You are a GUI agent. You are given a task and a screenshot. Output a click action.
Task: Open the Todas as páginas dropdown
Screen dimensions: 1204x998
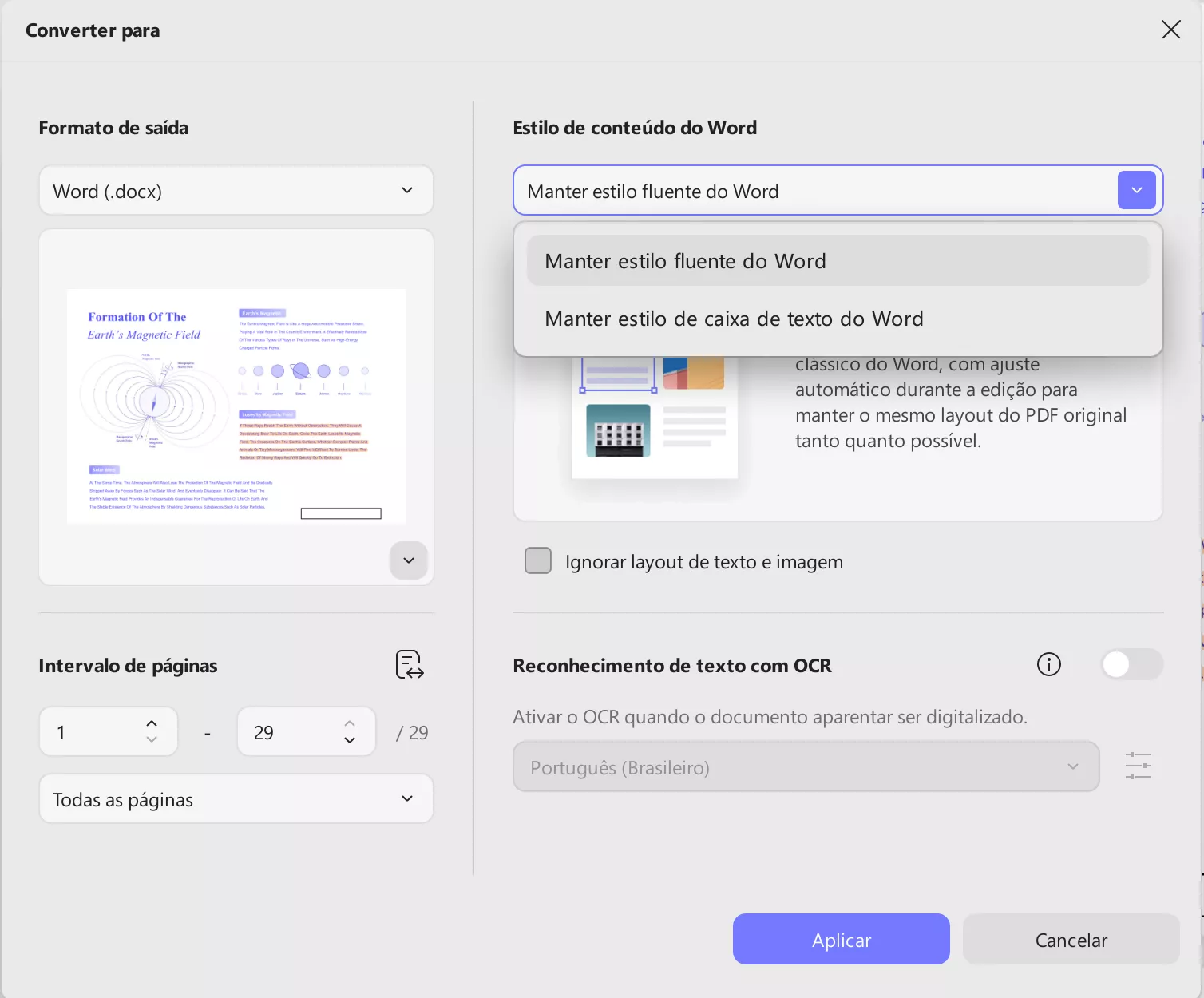236,799
